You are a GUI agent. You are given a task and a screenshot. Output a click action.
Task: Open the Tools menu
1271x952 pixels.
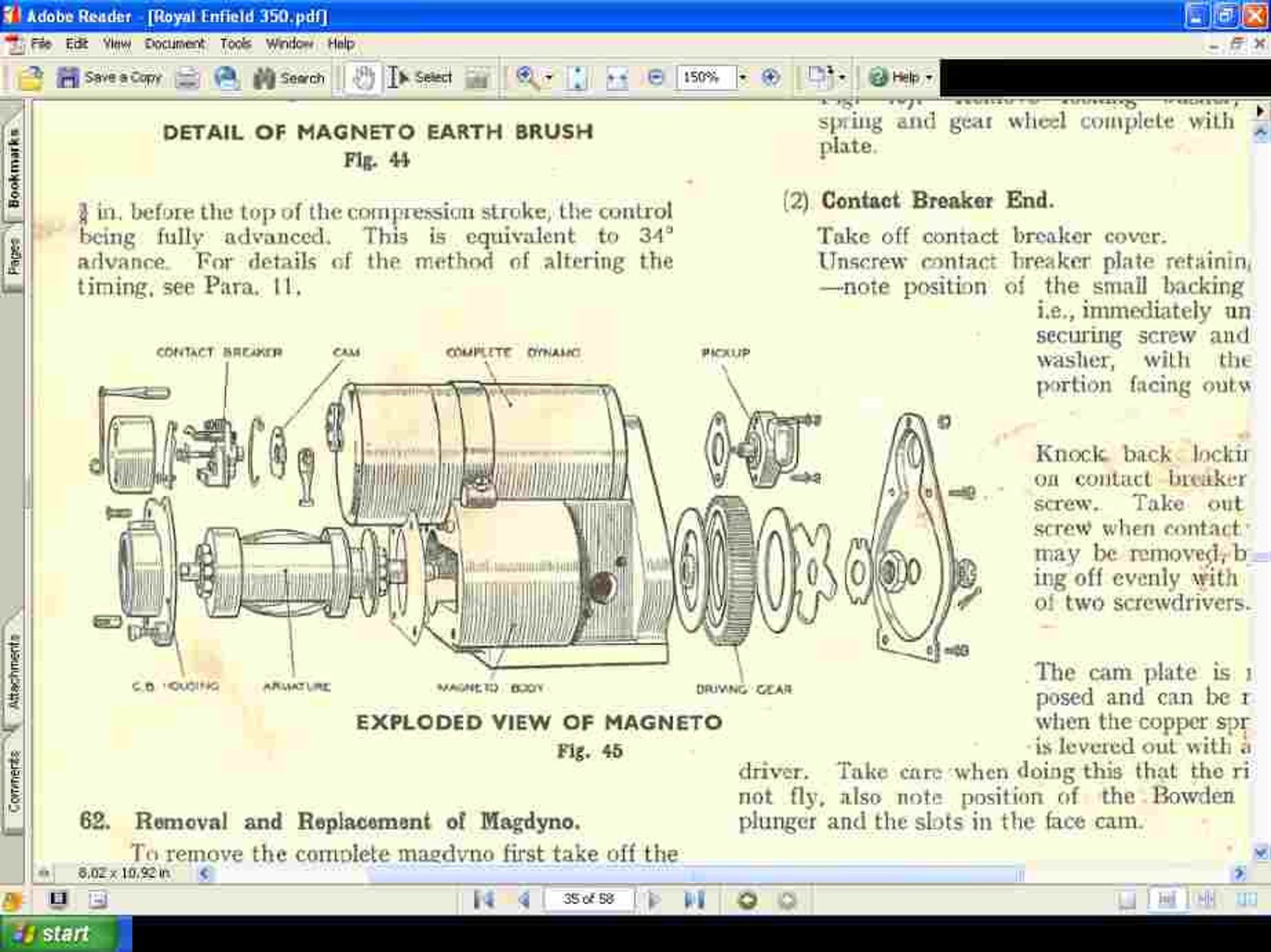(235, 44)
